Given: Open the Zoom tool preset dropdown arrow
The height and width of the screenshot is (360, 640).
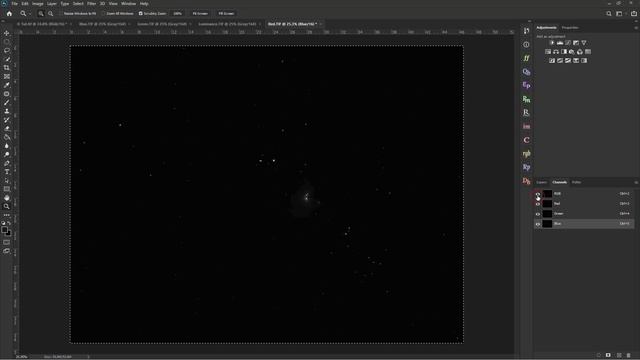Looking at the screenshot, I should [x=30, y=13].
